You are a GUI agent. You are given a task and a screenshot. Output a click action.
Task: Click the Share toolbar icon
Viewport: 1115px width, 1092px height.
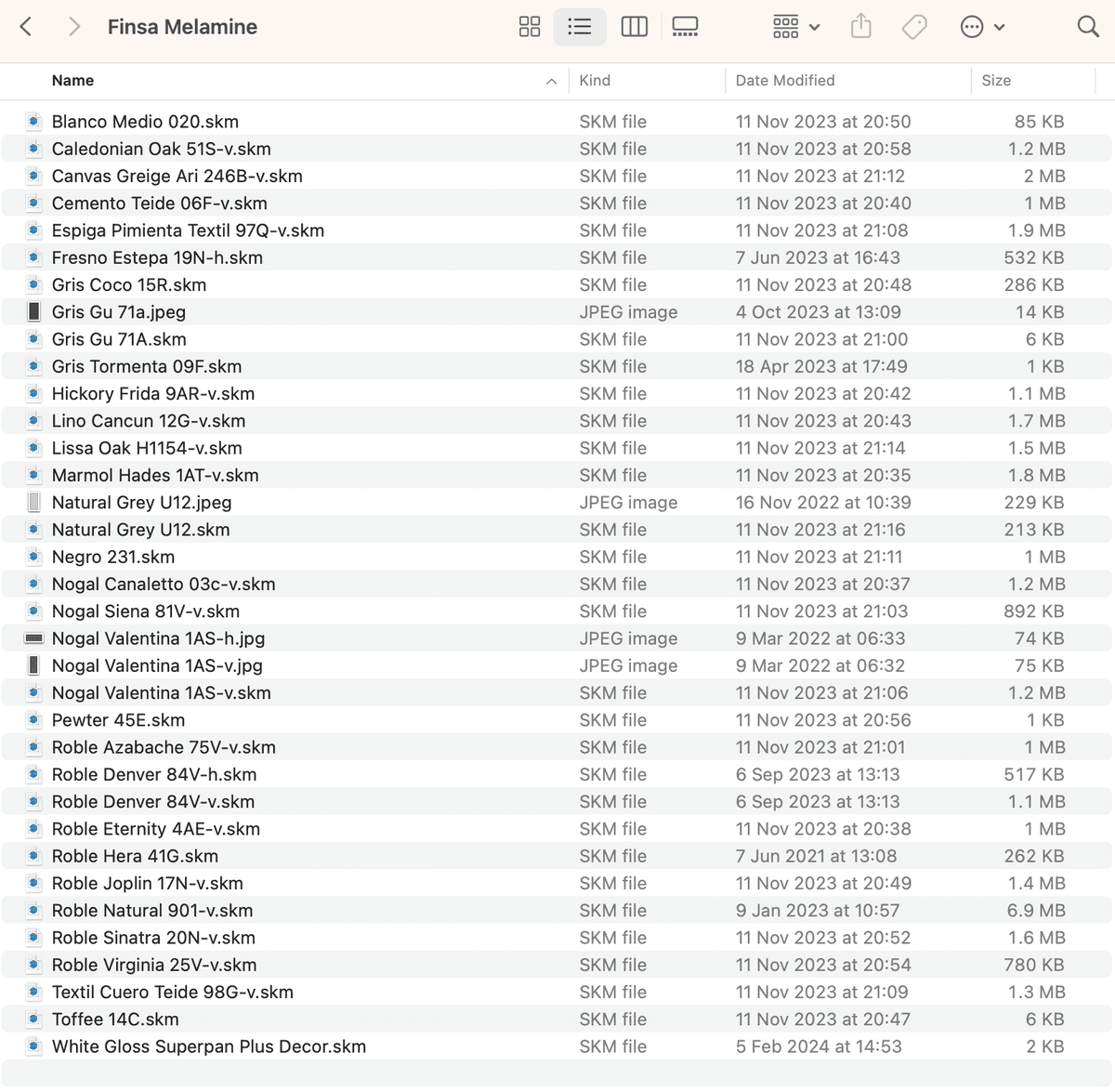861,27
